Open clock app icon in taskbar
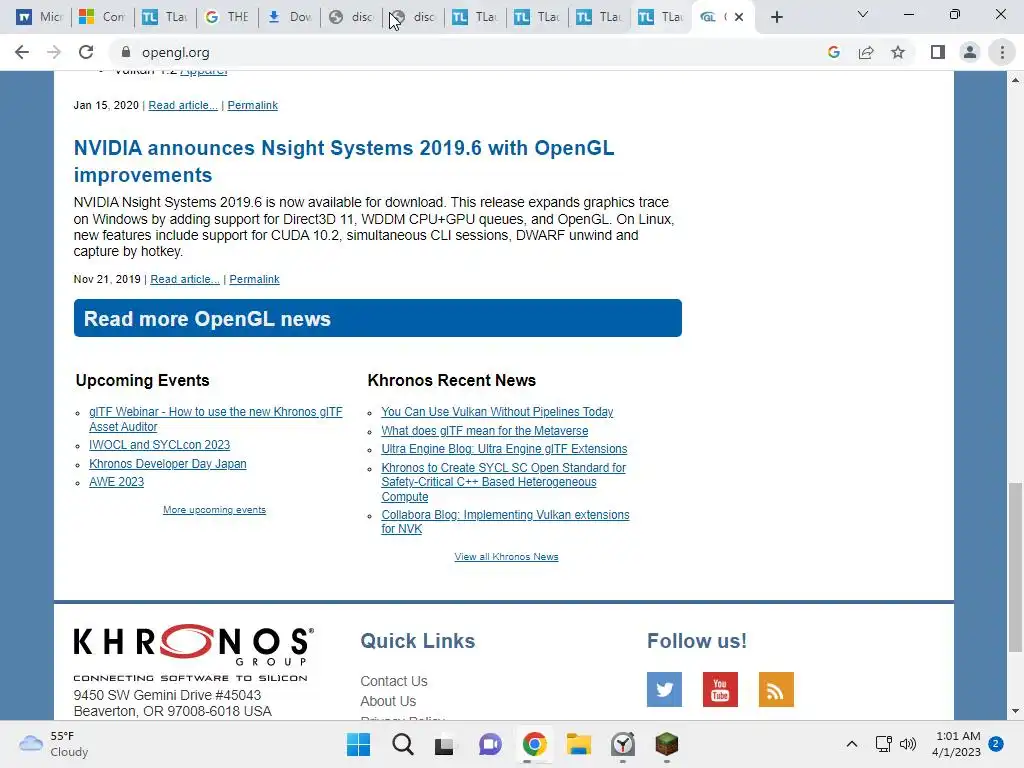This screenshot has height=768, width=1024. (x=622, y=744)
